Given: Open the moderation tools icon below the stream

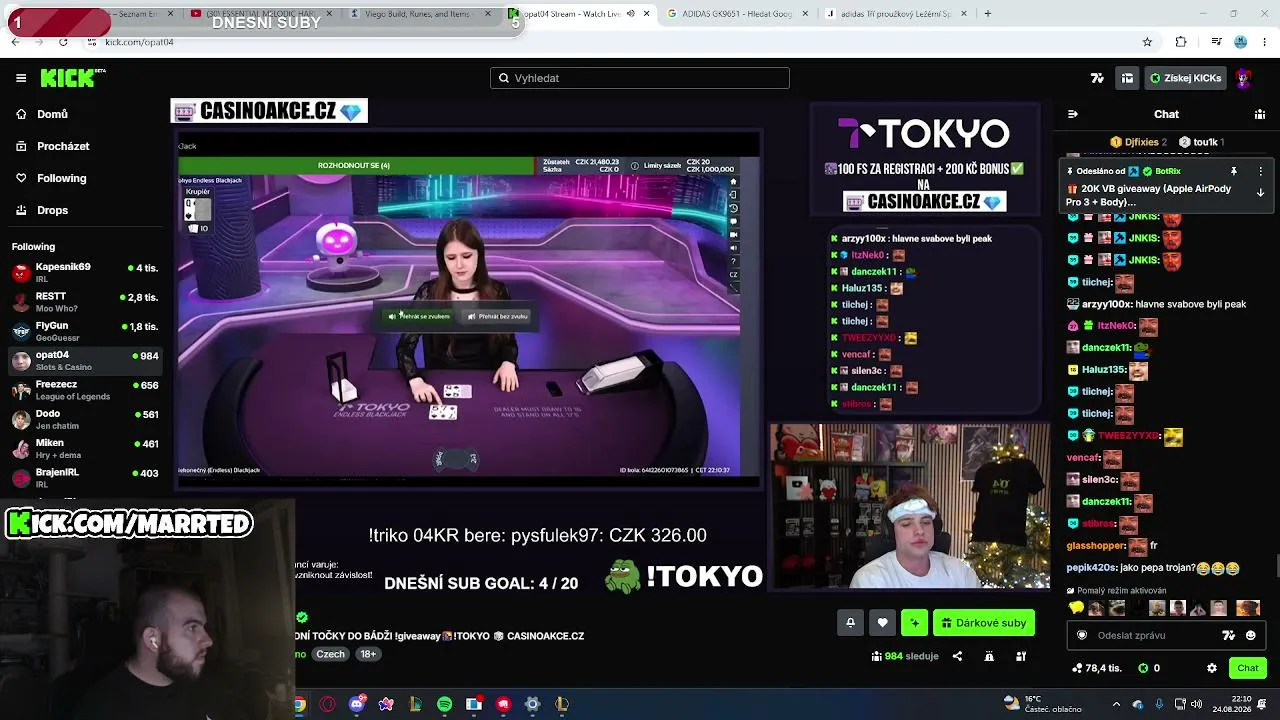Looking at the screenshot, I should click(1021, 656).
